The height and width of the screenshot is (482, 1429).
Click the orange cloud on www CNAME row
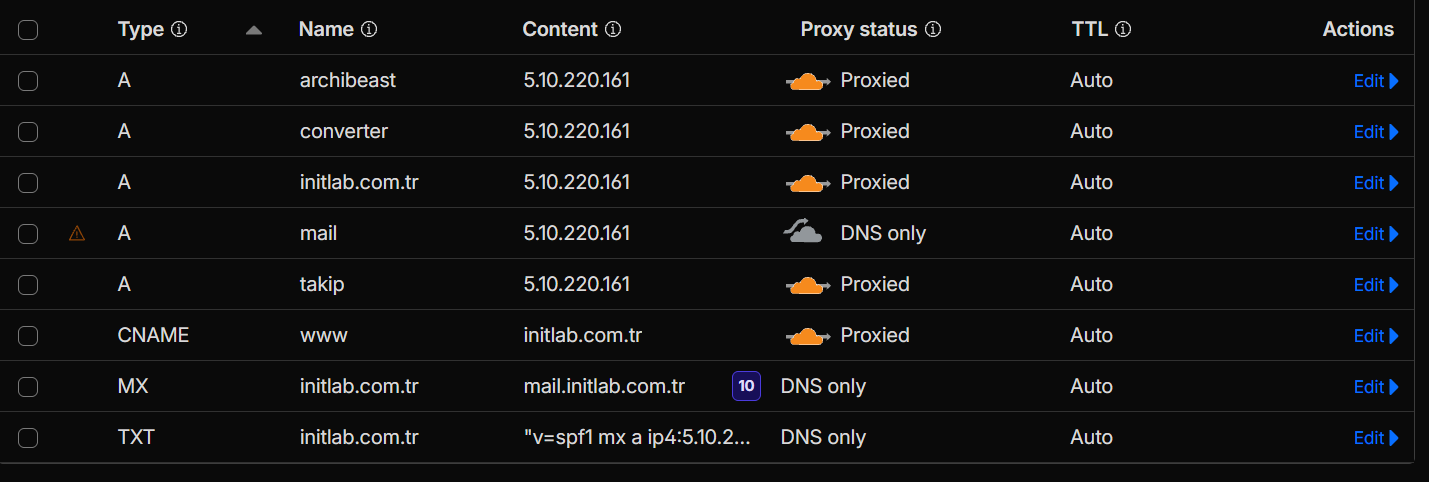pos(808,336)
